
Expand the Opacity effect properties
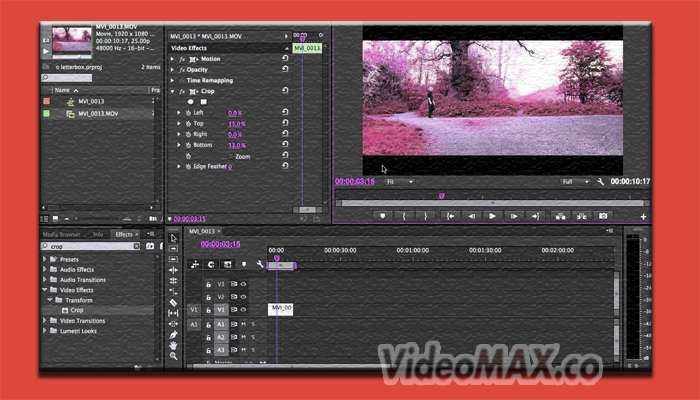pyautogui.click(x=172, y=70)
